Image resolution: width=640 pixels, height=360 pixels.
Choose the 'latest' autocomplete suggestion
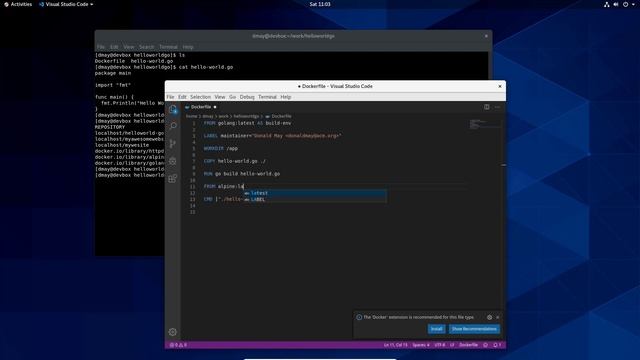coord(315,193)
